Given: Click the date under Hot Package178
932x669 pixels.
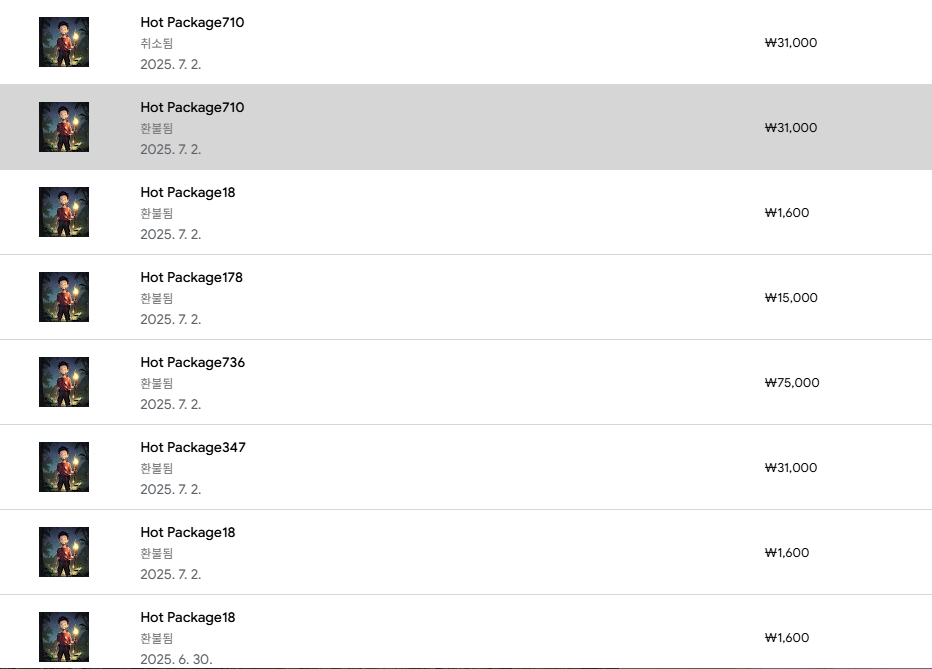Looking at the screenshot, I should click(x=171, y=319).
